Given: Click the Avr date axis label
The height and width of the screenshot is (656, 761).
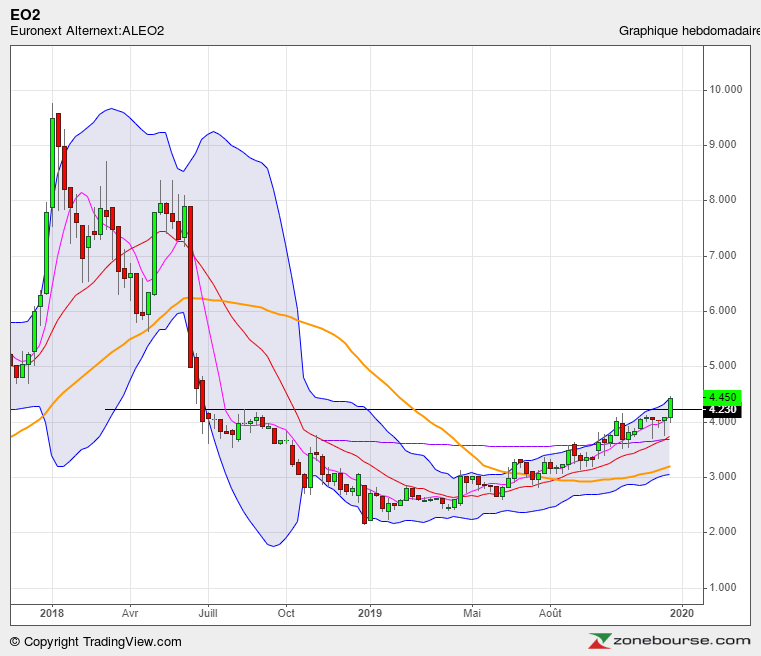Looking at the screenshot, I should click(130, 613).
